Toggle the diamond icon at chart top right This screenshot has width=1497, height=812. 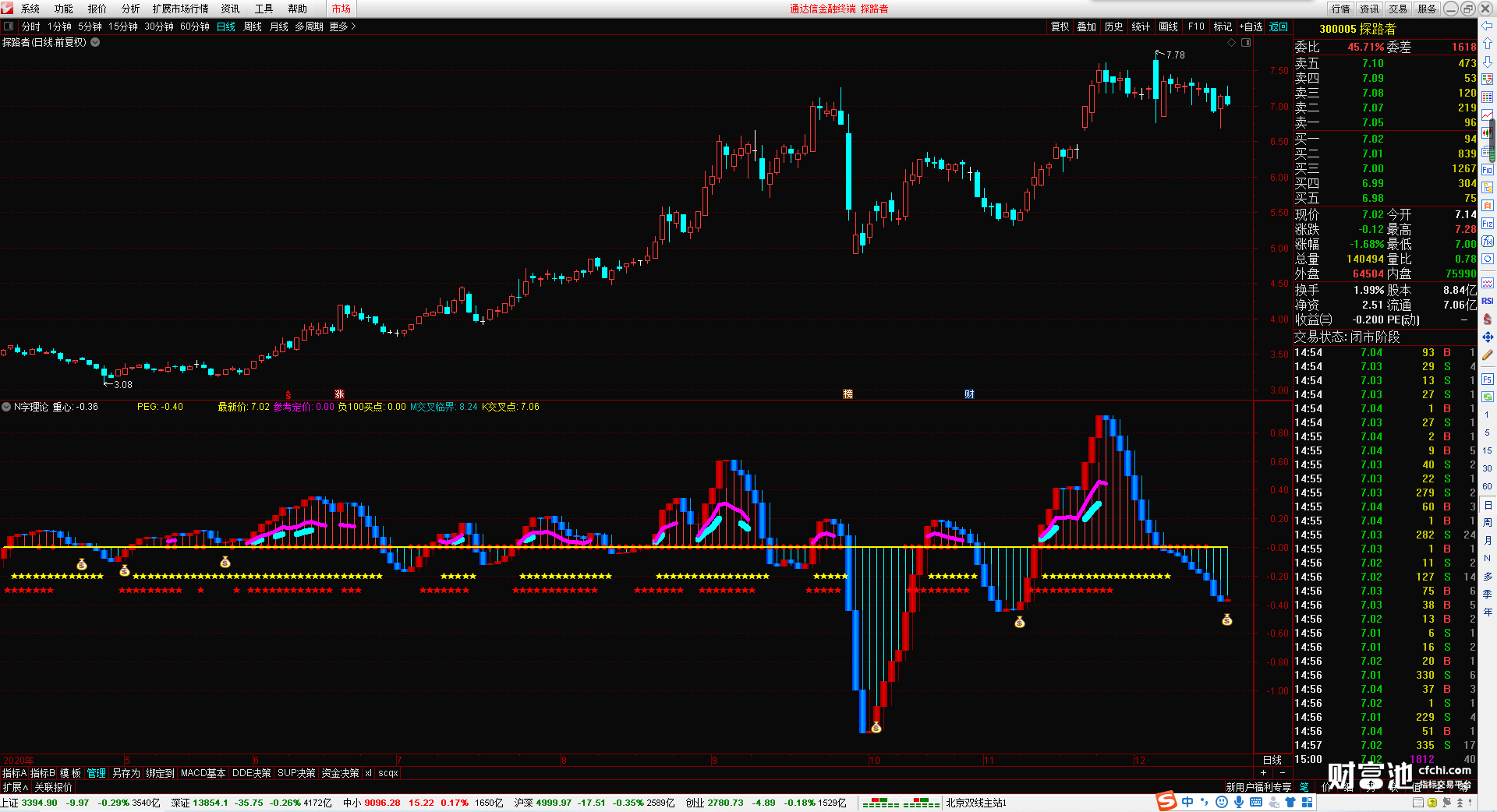(1232, 43)
